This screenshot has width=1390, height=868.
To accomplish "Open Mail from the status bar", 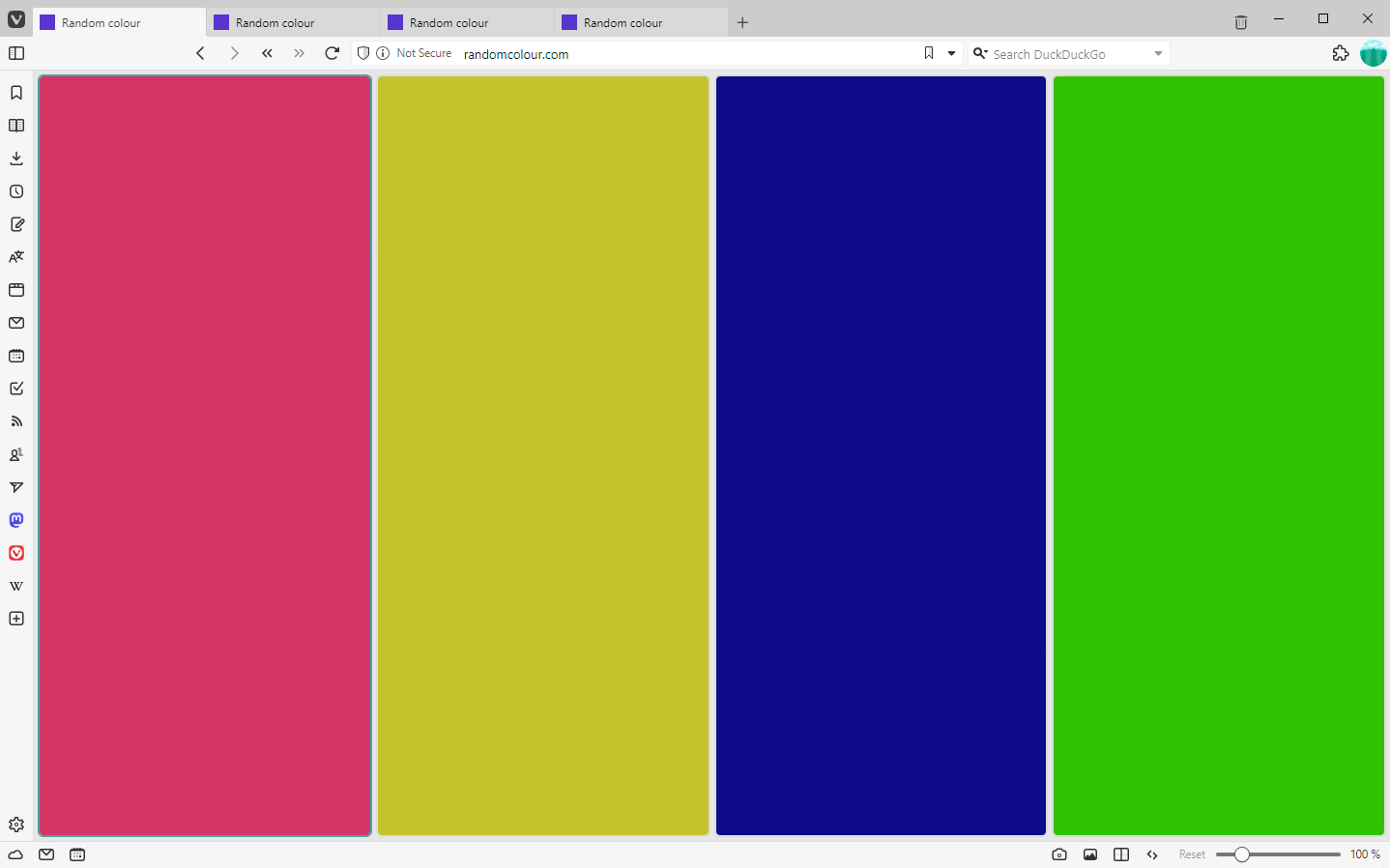I will pos(46,854).
